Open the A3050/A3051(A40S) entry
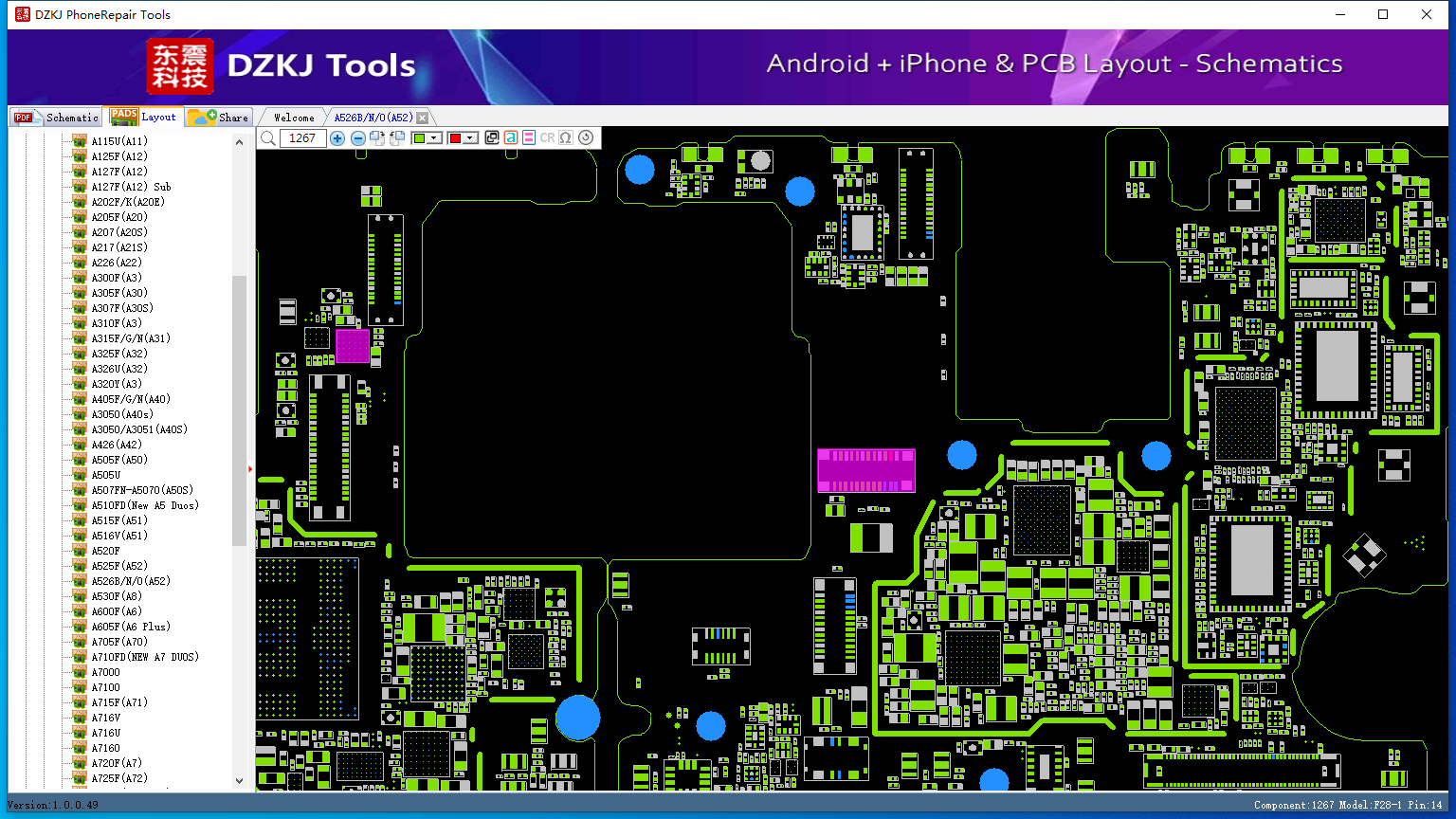 [x=139, y=429]
